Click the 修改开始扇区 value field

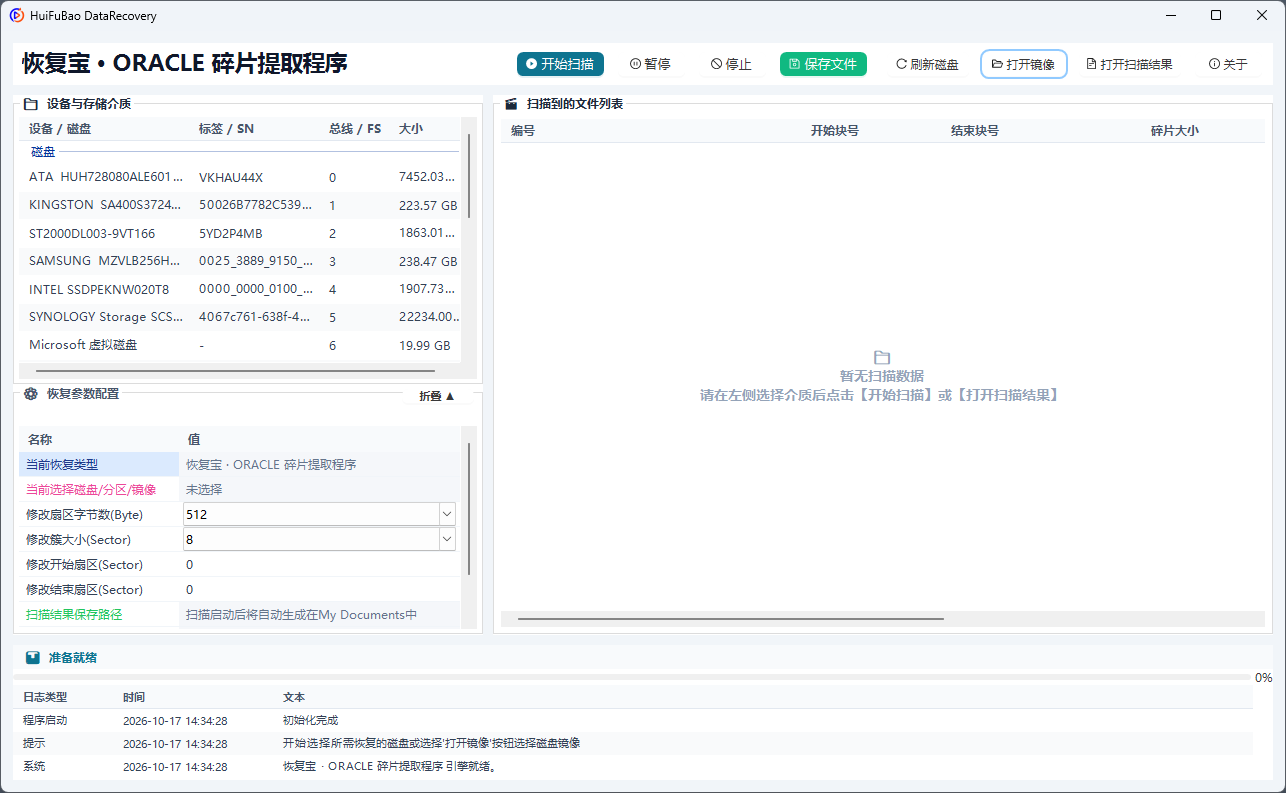tap(320, 564)
